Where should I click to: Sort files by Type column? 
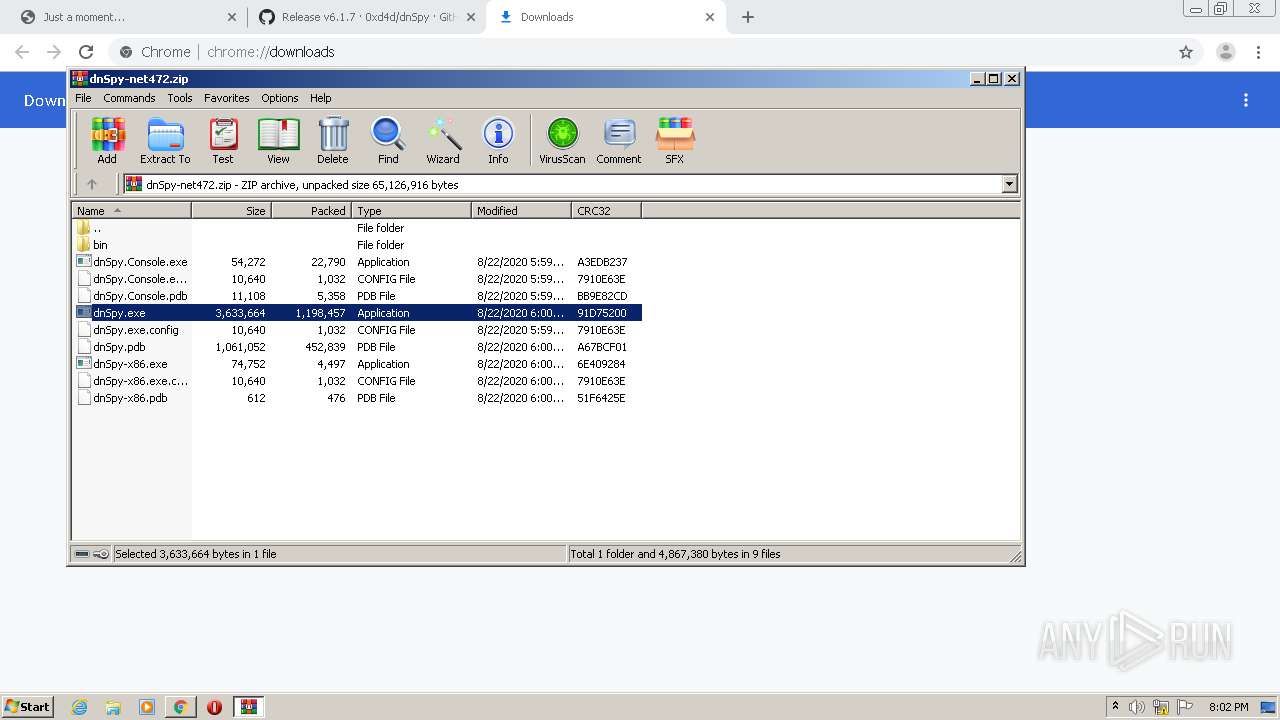[x=412, y=211]
